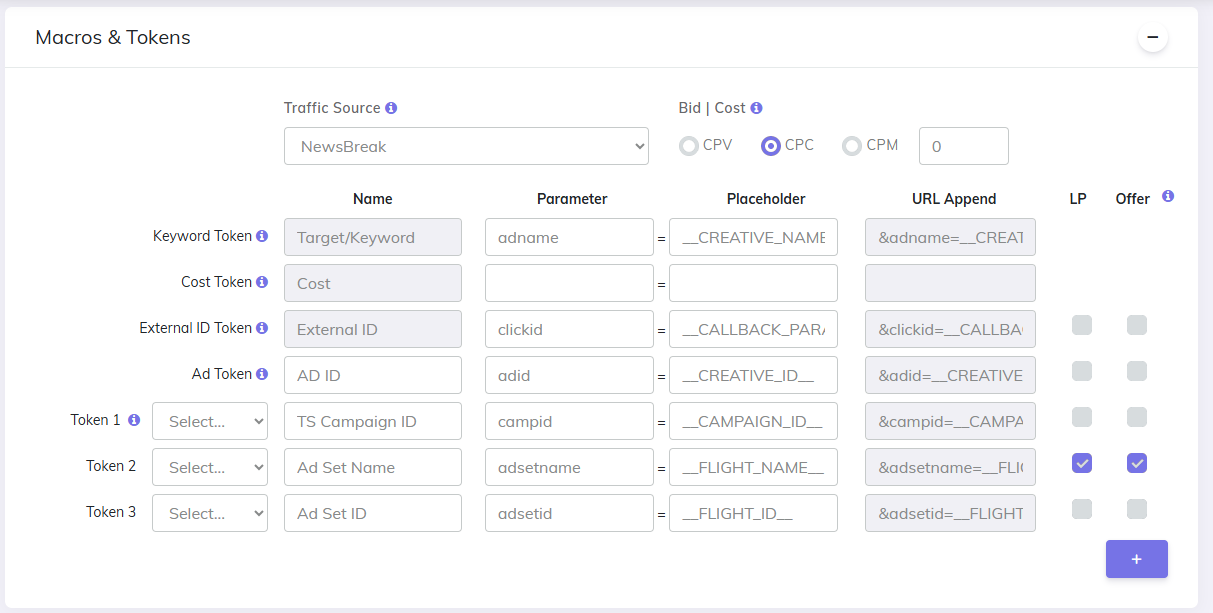The image size is (1213, 613).
Task: Open the Traffic Source info tooltip icon
Action: point(391,107)
